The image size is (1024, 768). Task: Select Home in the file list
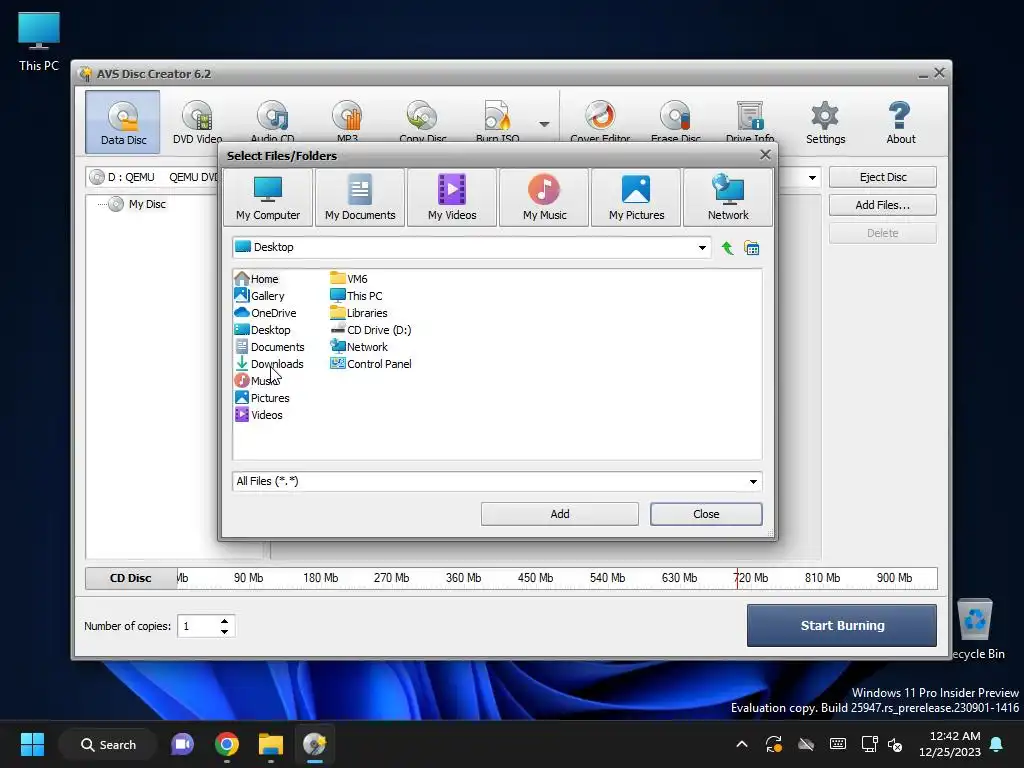[257, 279]
